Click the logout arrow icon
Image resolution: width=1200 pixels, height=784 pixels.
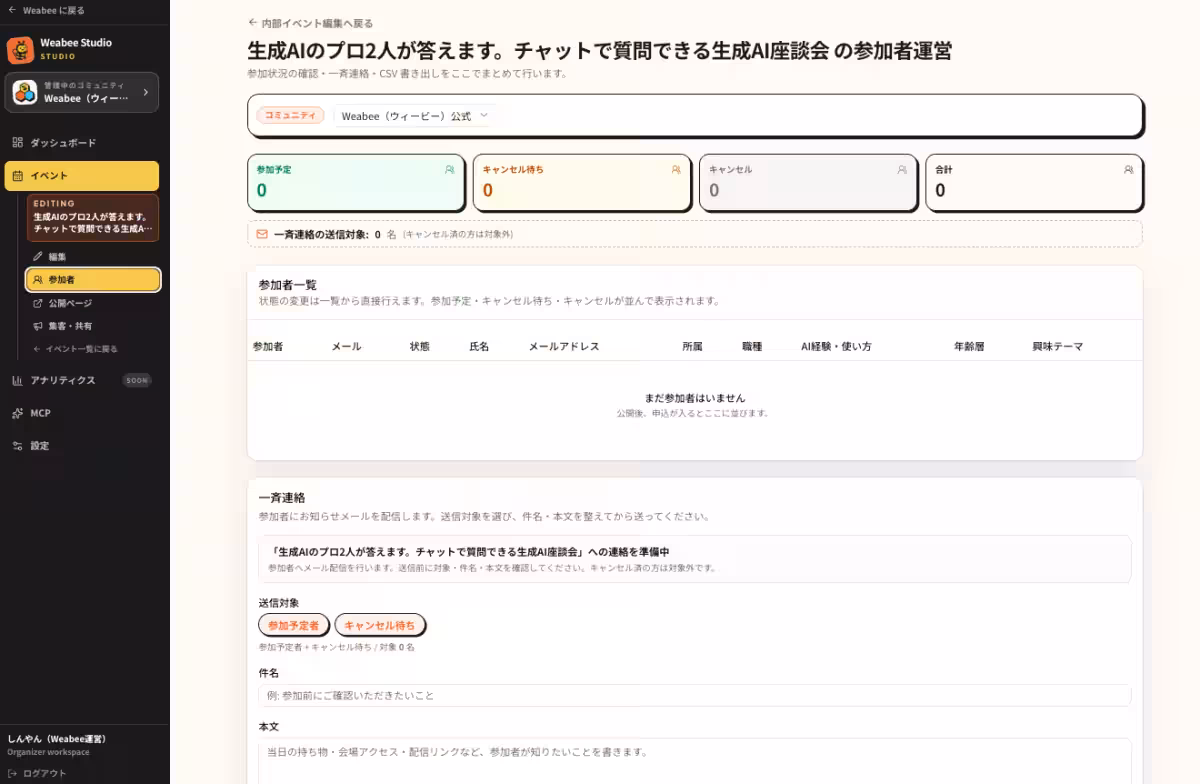click(x=13, y=773)
